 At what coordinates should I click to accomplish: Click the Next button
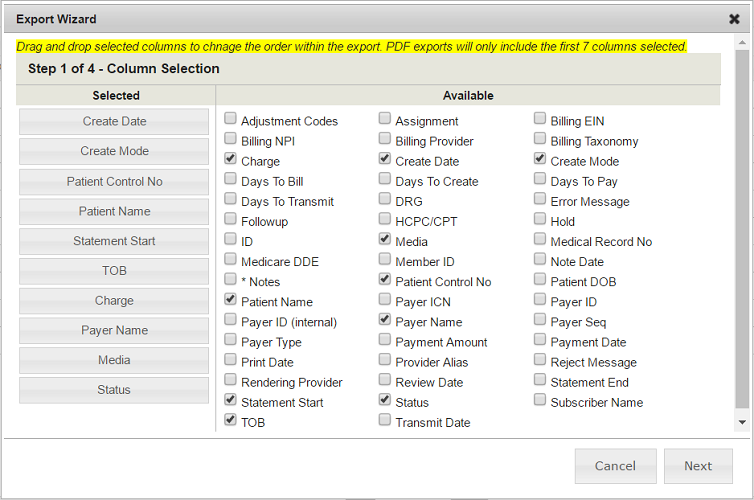click(x=698, y=466)
